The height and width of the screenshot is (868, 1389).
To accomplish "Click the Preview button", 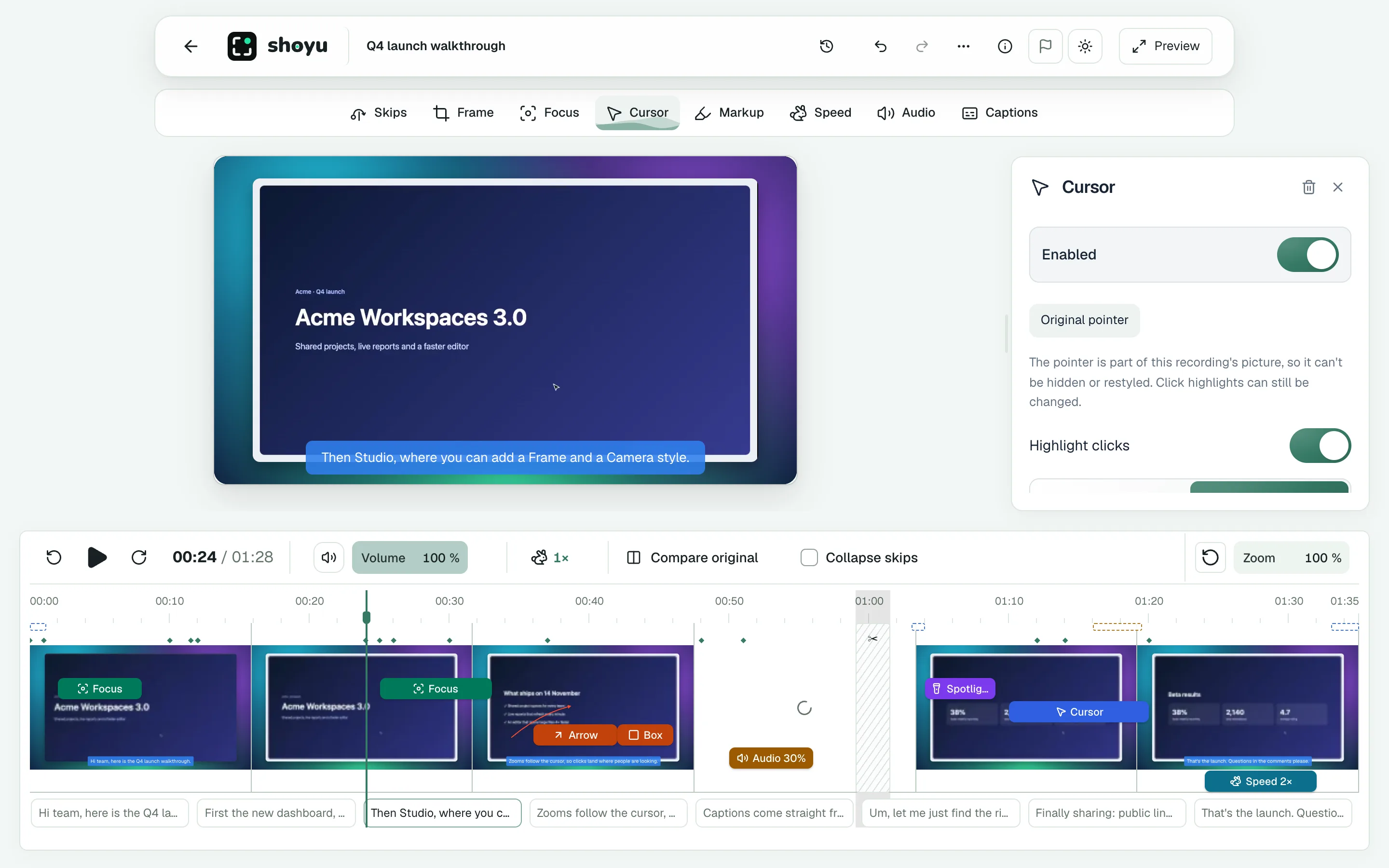I will point(1165,46).
